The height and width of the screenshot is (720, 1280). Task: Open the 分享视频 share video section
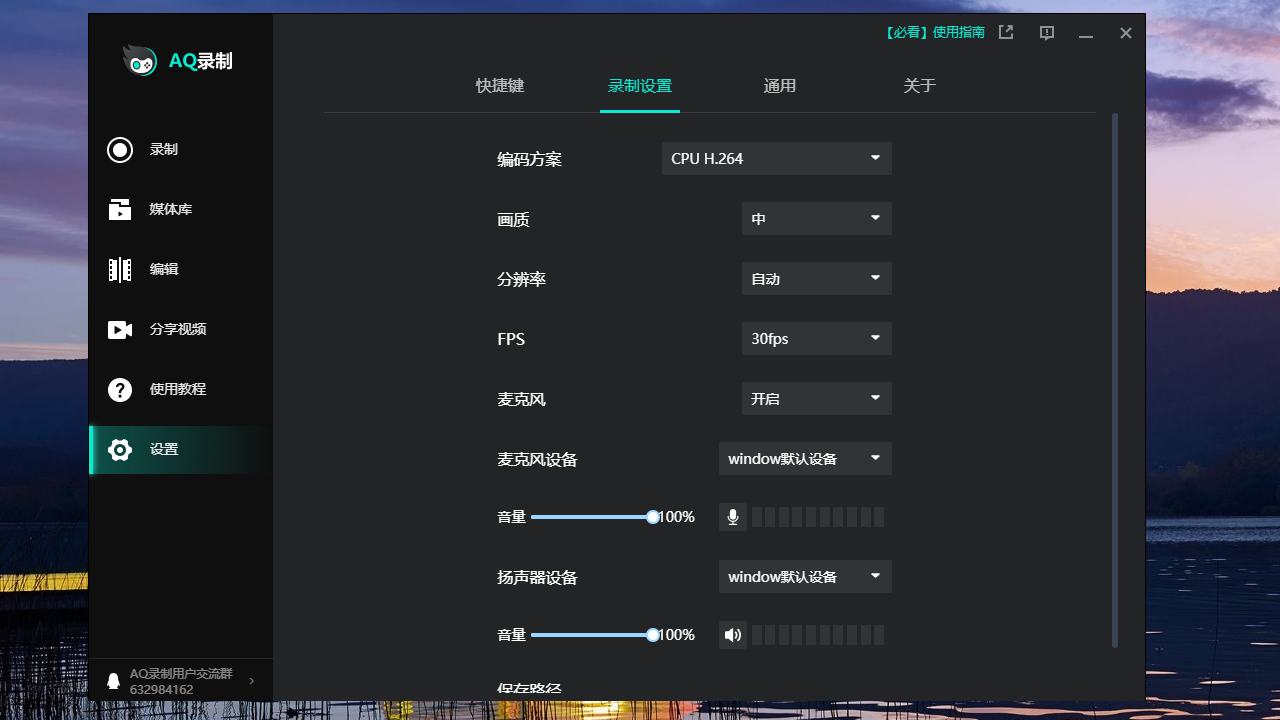coord(120,329)
